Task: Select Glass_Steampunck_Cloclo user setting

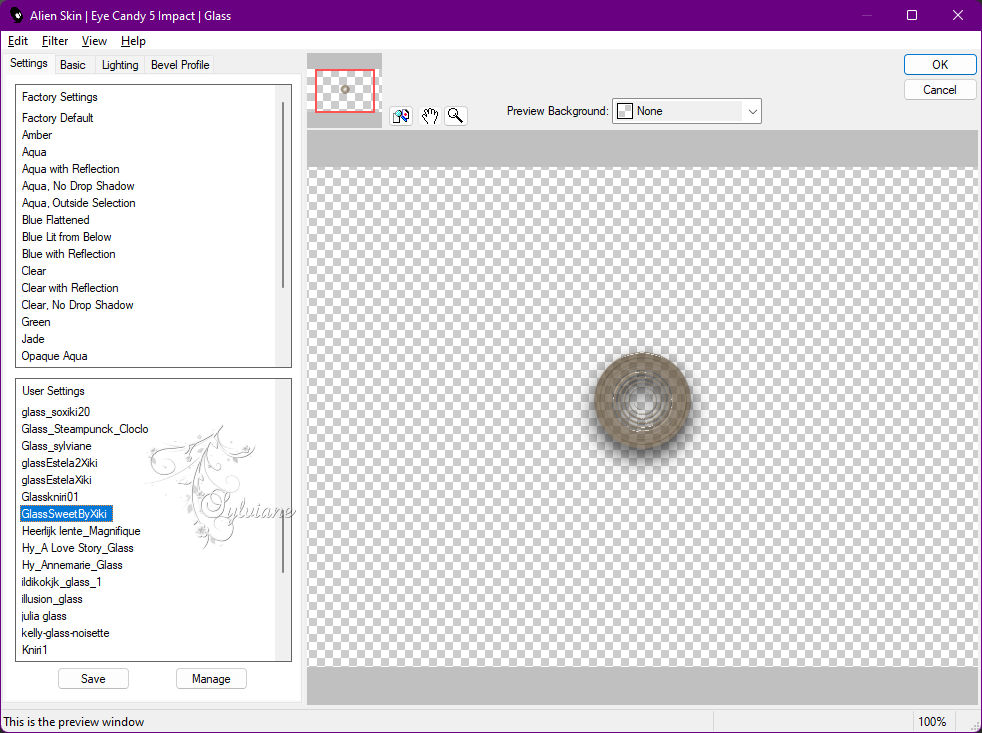Action: (85, 429)
